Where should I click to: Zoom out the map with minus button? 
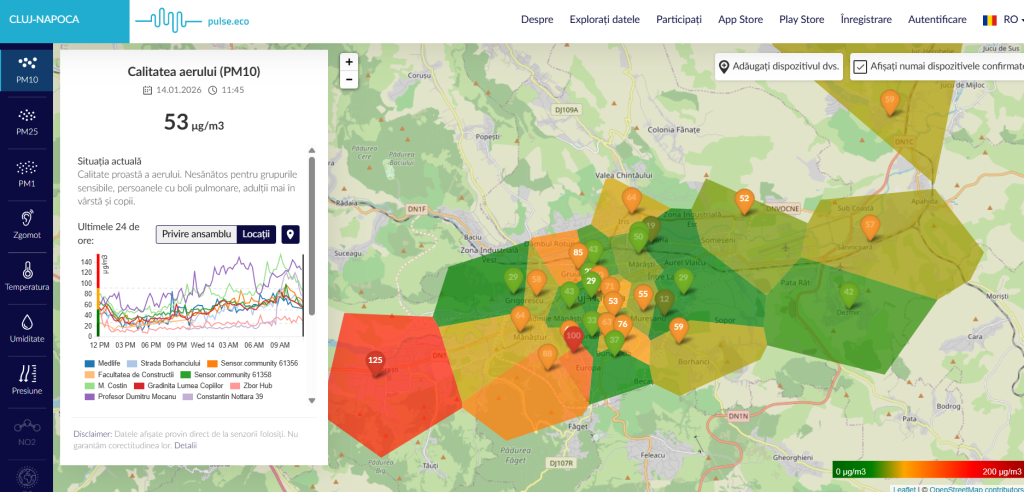(x=349, y=79)
